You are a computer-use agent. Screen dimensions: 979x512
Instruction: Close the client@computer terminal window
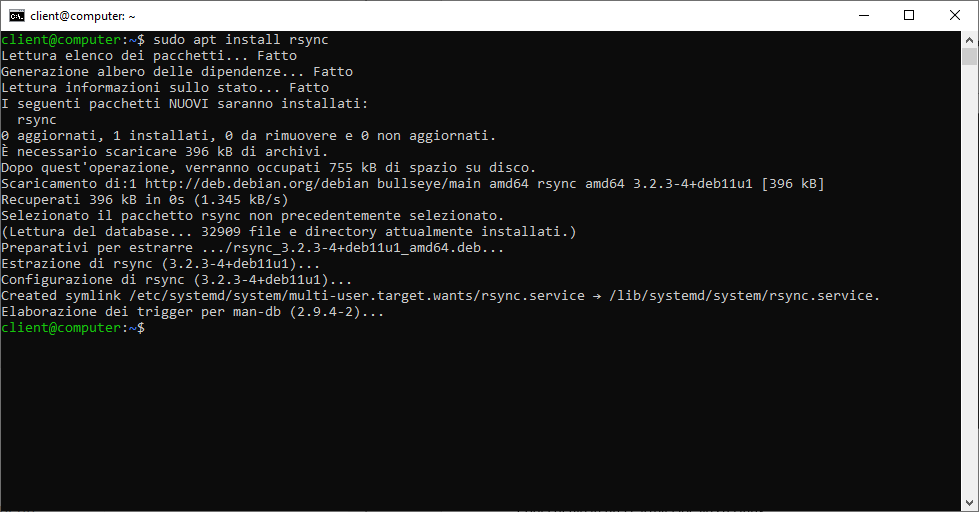(955, 16)
